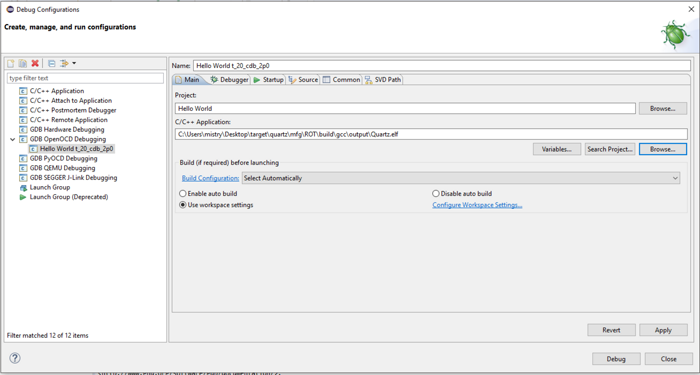Screen dimensions: 700x375
Task: Select Disable auto build radio button
Action: click(x=436, y=194)
